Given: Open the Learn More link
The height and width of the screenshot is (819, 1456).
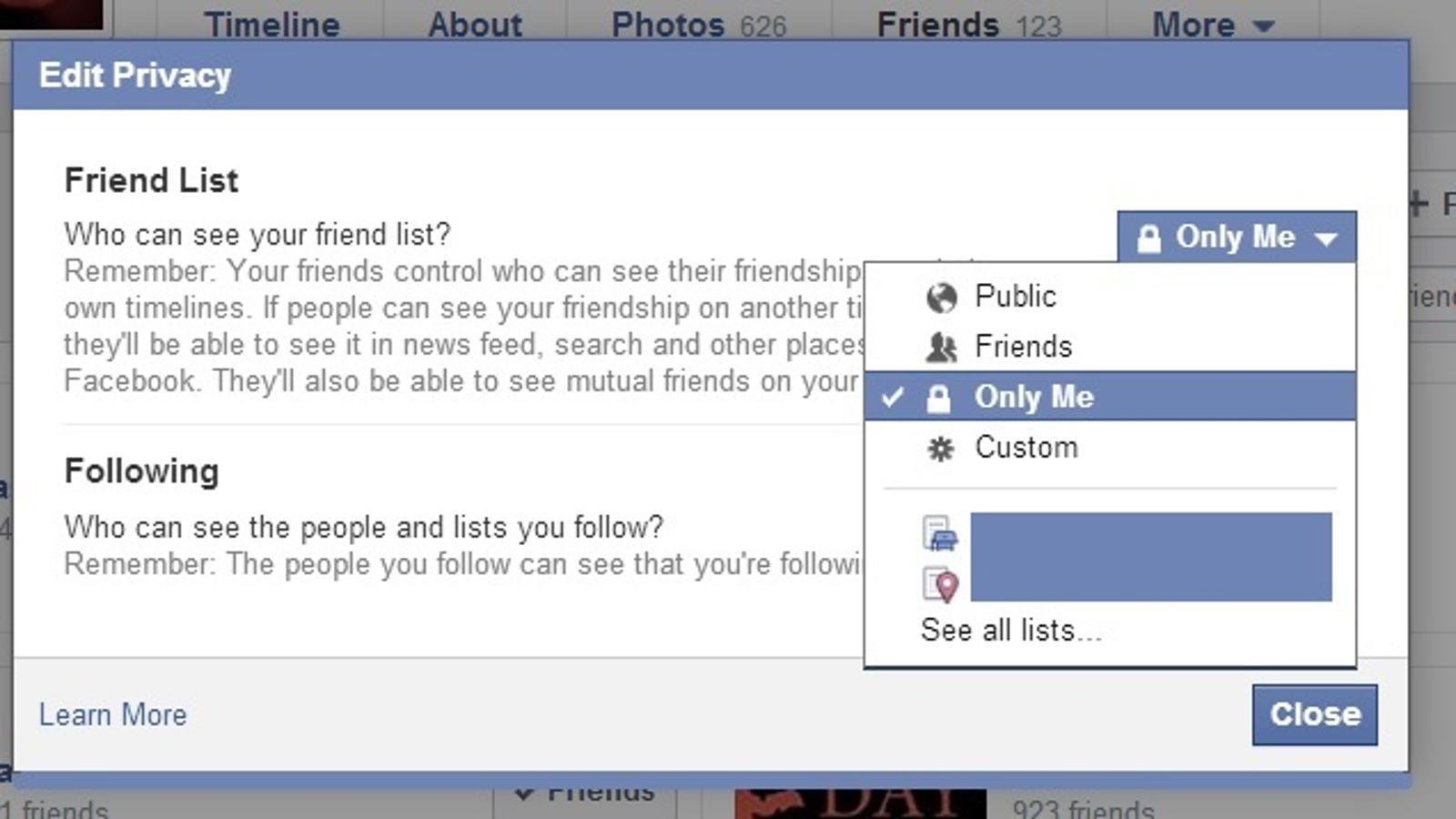Looking at the screenshot, I should [x=113, y=714].
